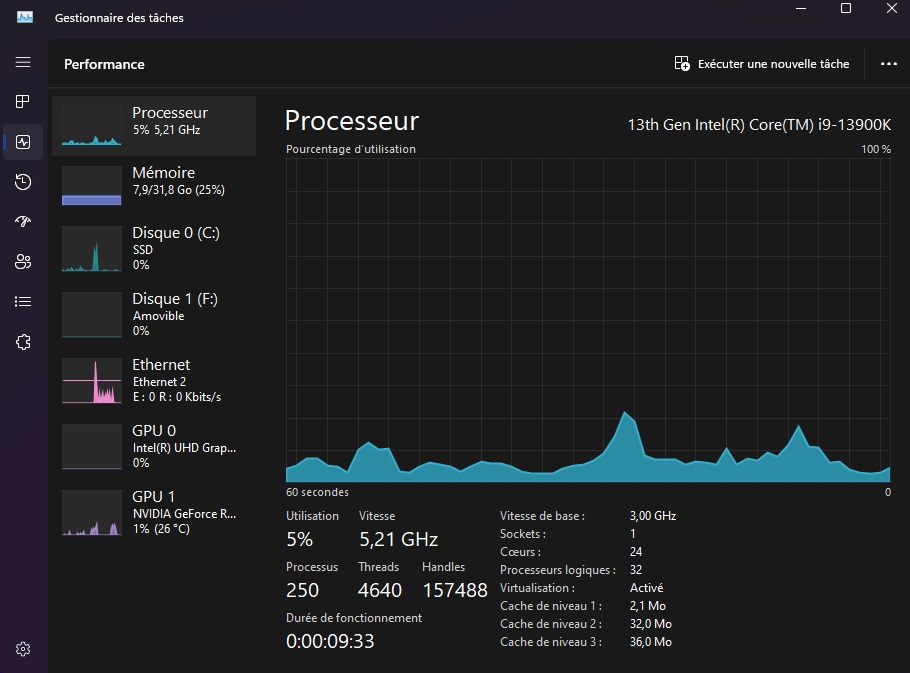Click the GPU 1 purple mini graph
Image resolution: width=910 pixels, height=673 pixels.
tap(92, 513)
